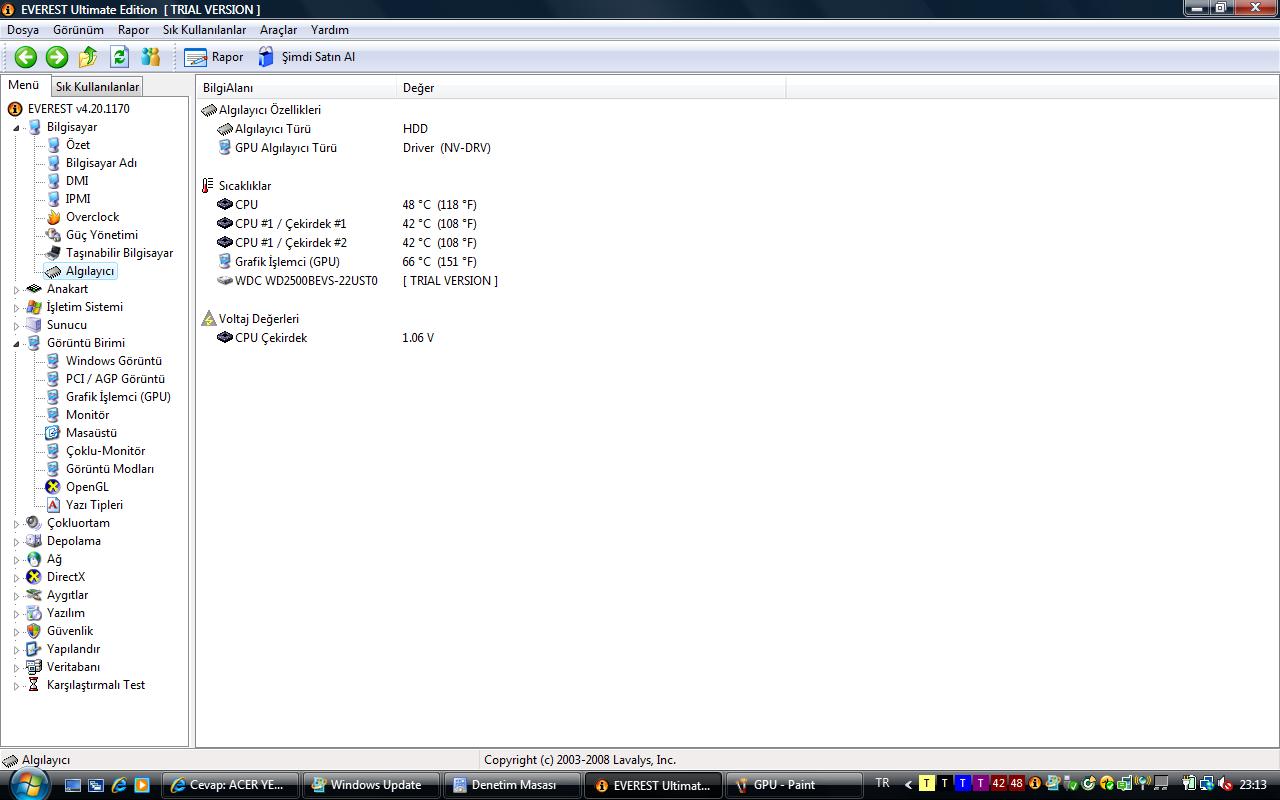This screenshot has width=1280, height=800.
Task: Switch to the Sık Kullanılanlar tab in sidebar
Action: 97,87
